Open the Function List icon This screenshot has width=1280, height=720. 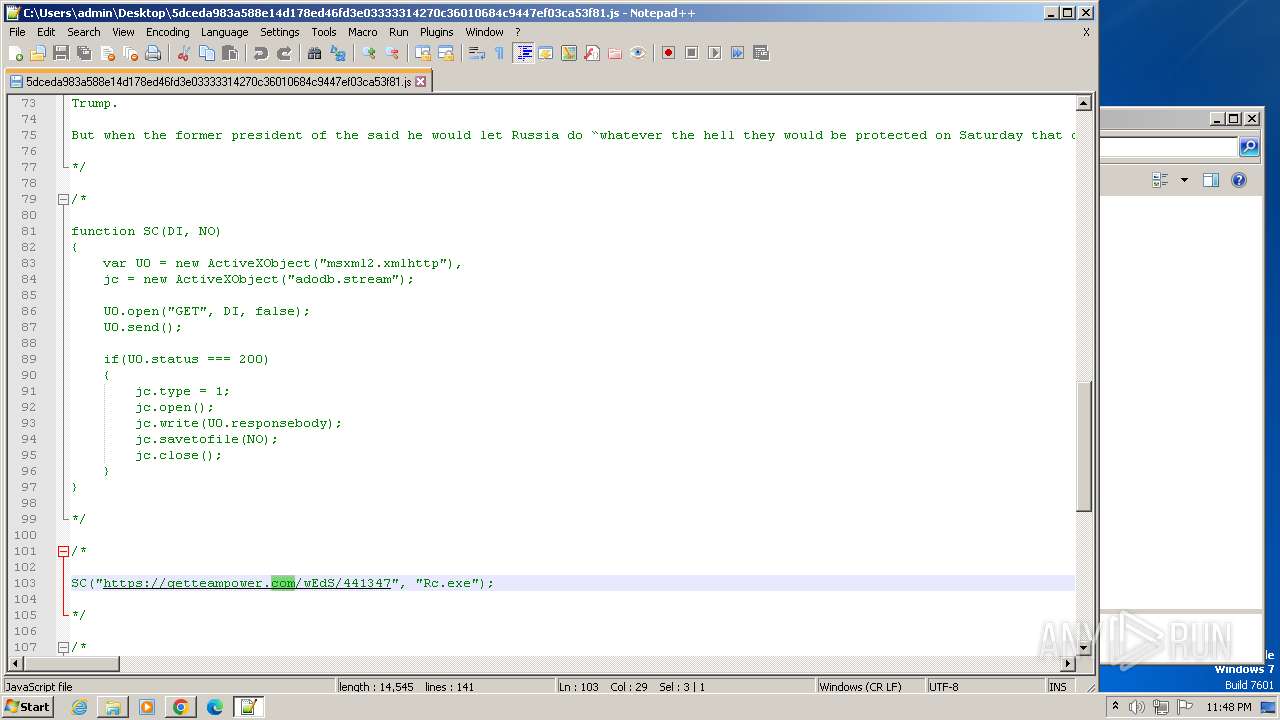click(x=592, y=53)
